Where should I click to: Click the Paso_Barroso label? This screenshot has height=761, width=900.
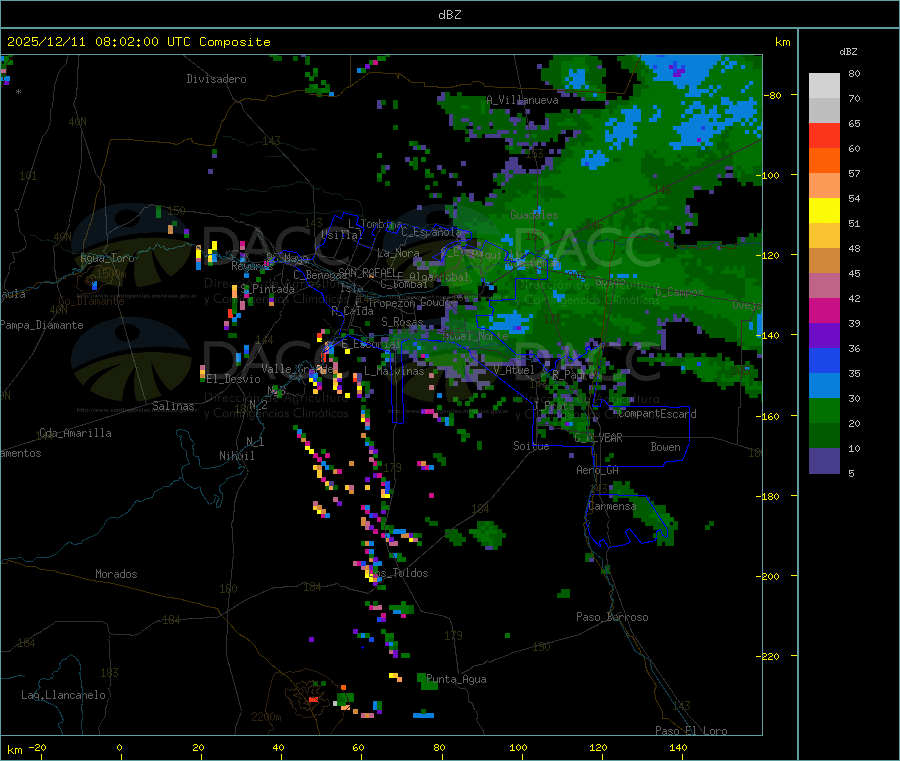pyautogui.click(x=612, y=617)
